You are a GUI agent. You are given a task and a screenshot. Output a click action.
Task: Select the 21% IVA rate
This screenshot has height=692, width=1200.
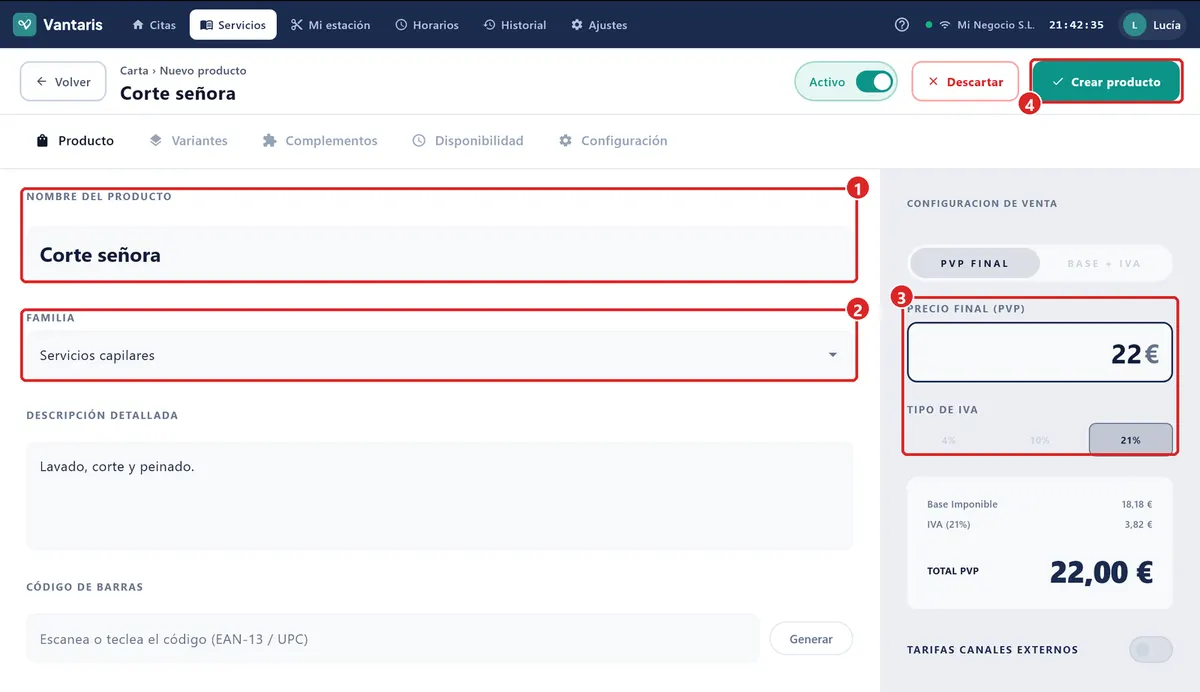1131,440
